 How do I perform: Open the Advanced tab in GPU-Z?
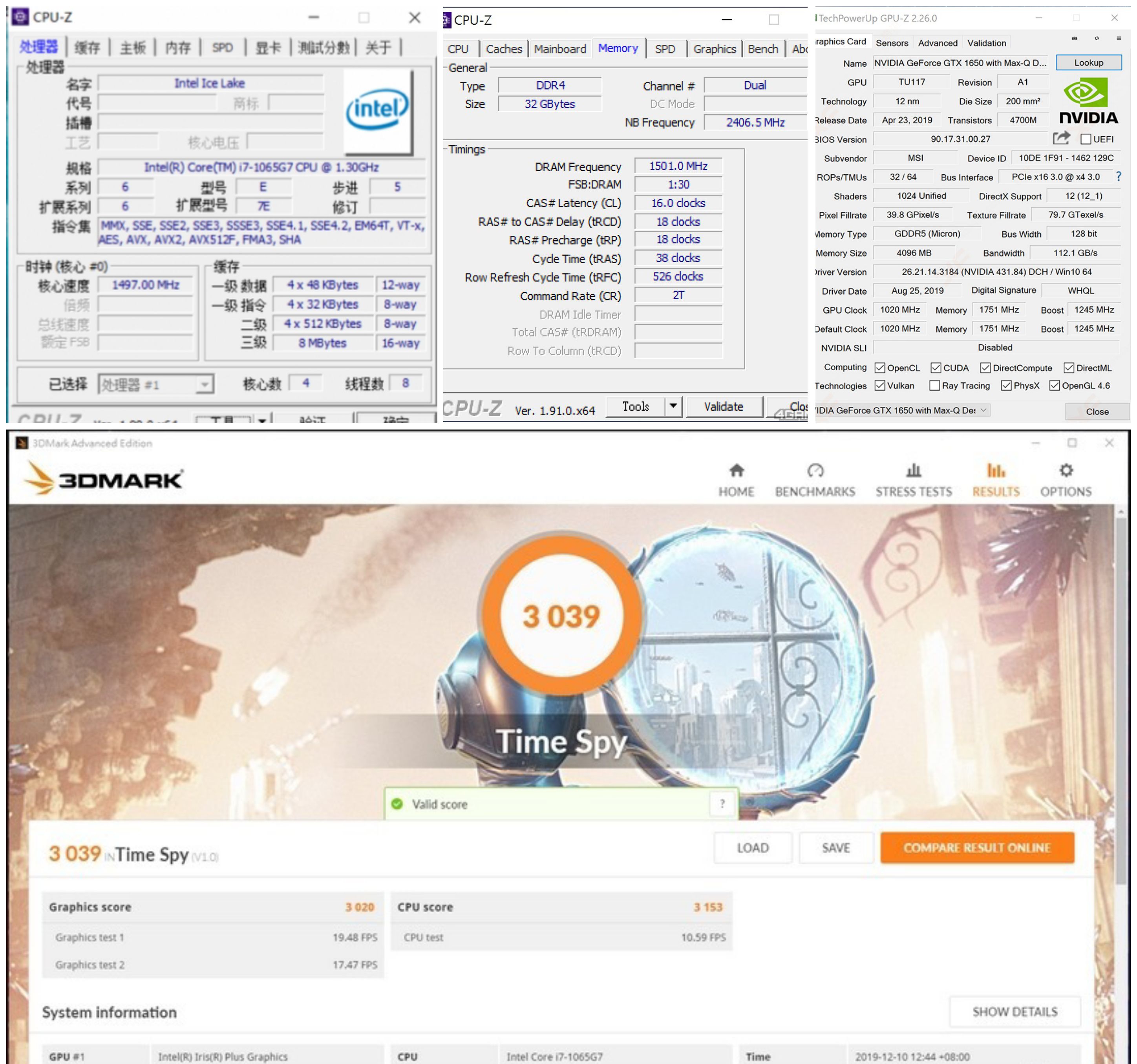pos(938,43)
